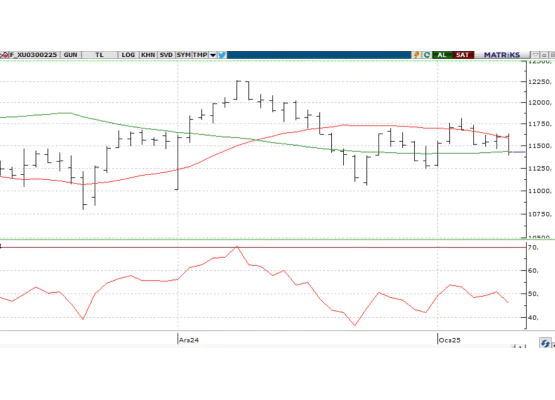Click the Twitter bird icon
The width and height of the screenshot is (555, 400).
tap(222, 55)
